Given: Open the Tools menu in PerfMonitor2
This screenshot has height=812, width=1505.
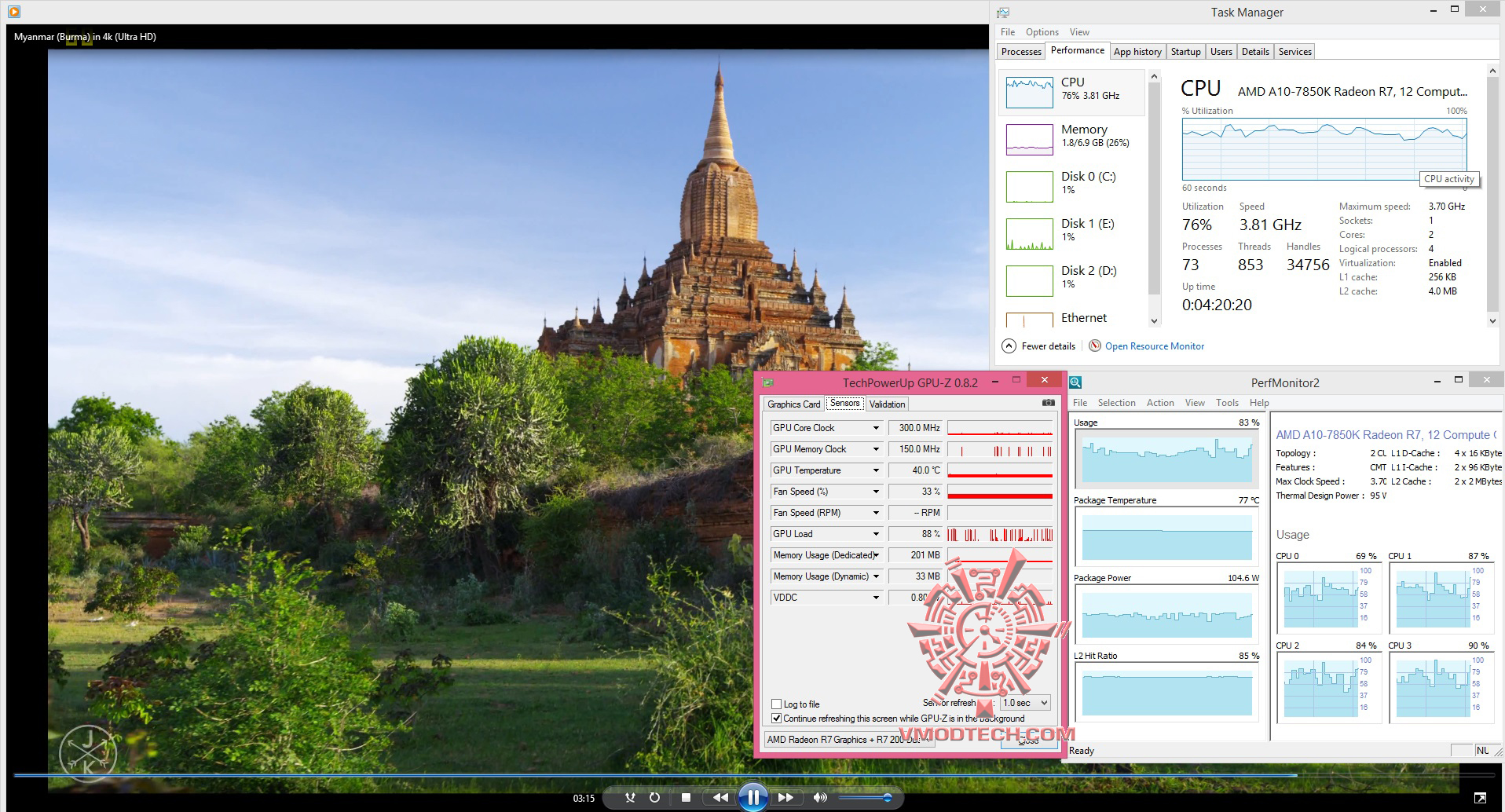Looking at the screenshot, I should (1227, 403).
